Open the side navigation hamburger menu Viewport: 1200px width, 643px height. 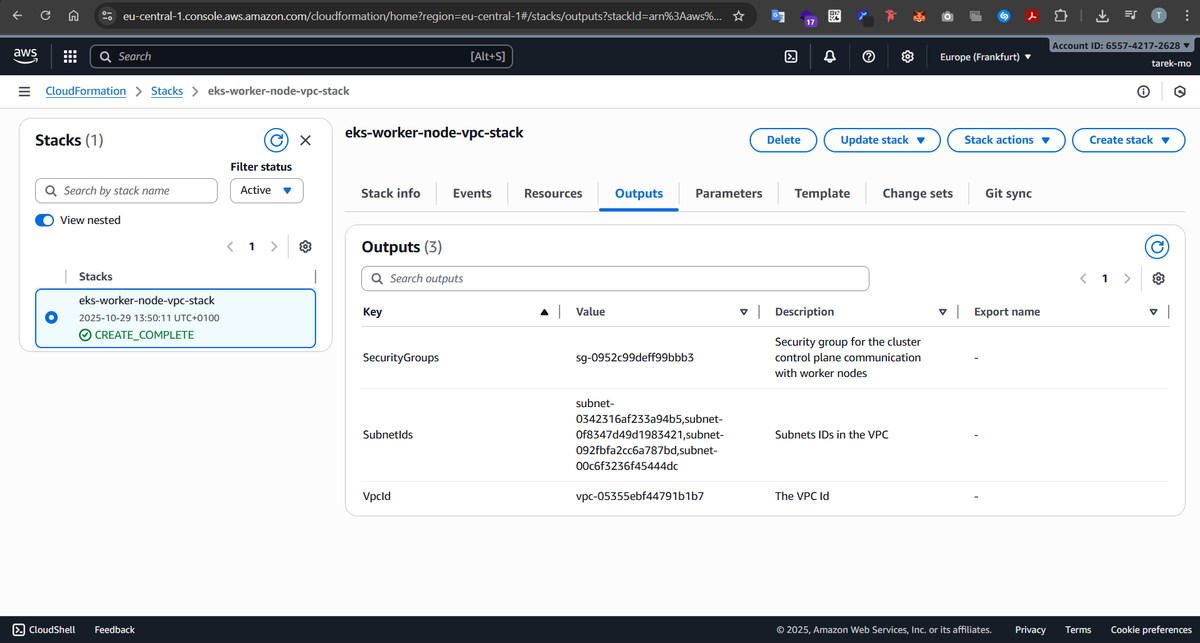[x=24, y=91]
